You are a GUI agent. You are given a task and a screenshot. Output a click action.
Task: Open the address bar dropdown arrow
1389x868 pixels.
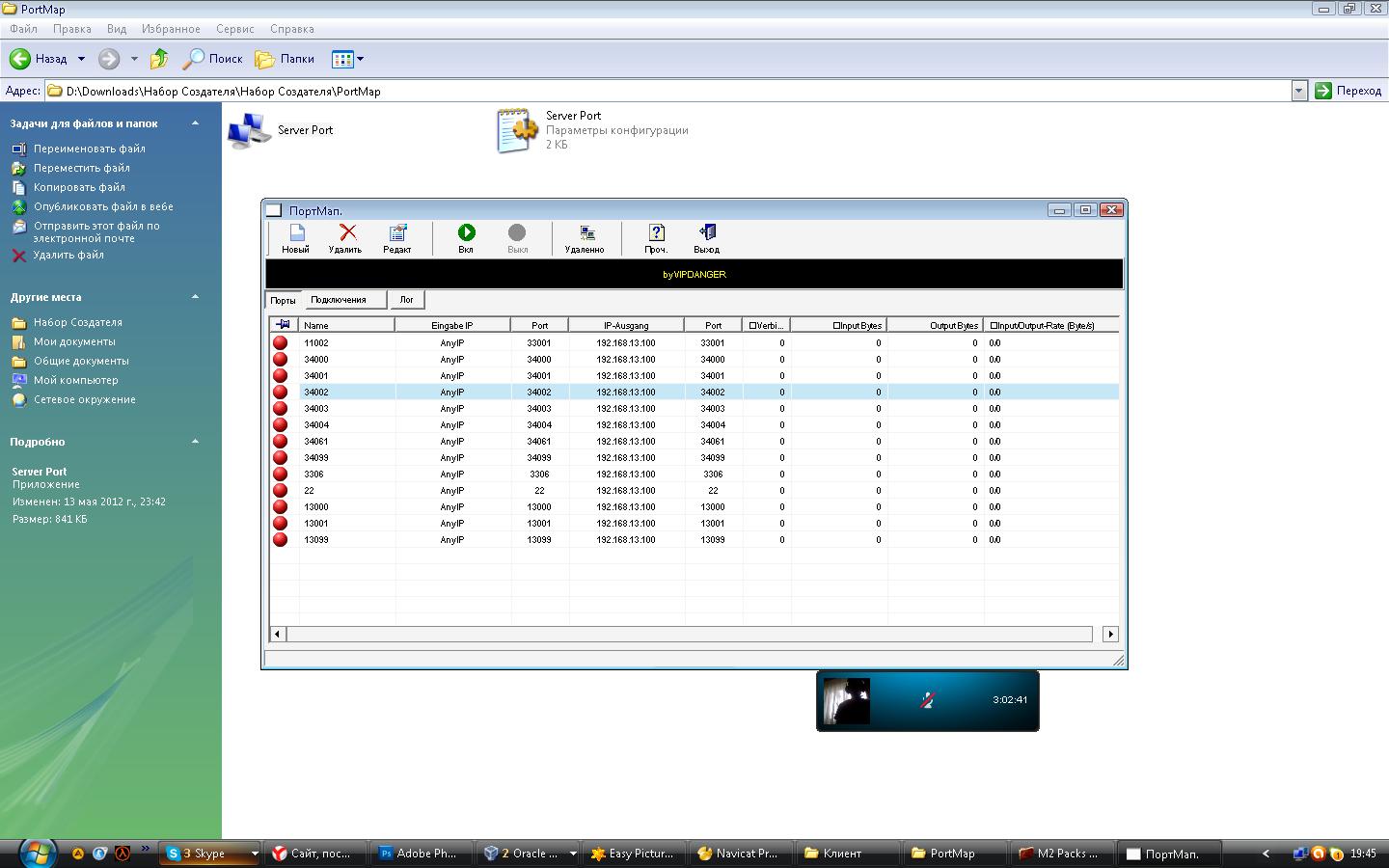[1298, 91]
